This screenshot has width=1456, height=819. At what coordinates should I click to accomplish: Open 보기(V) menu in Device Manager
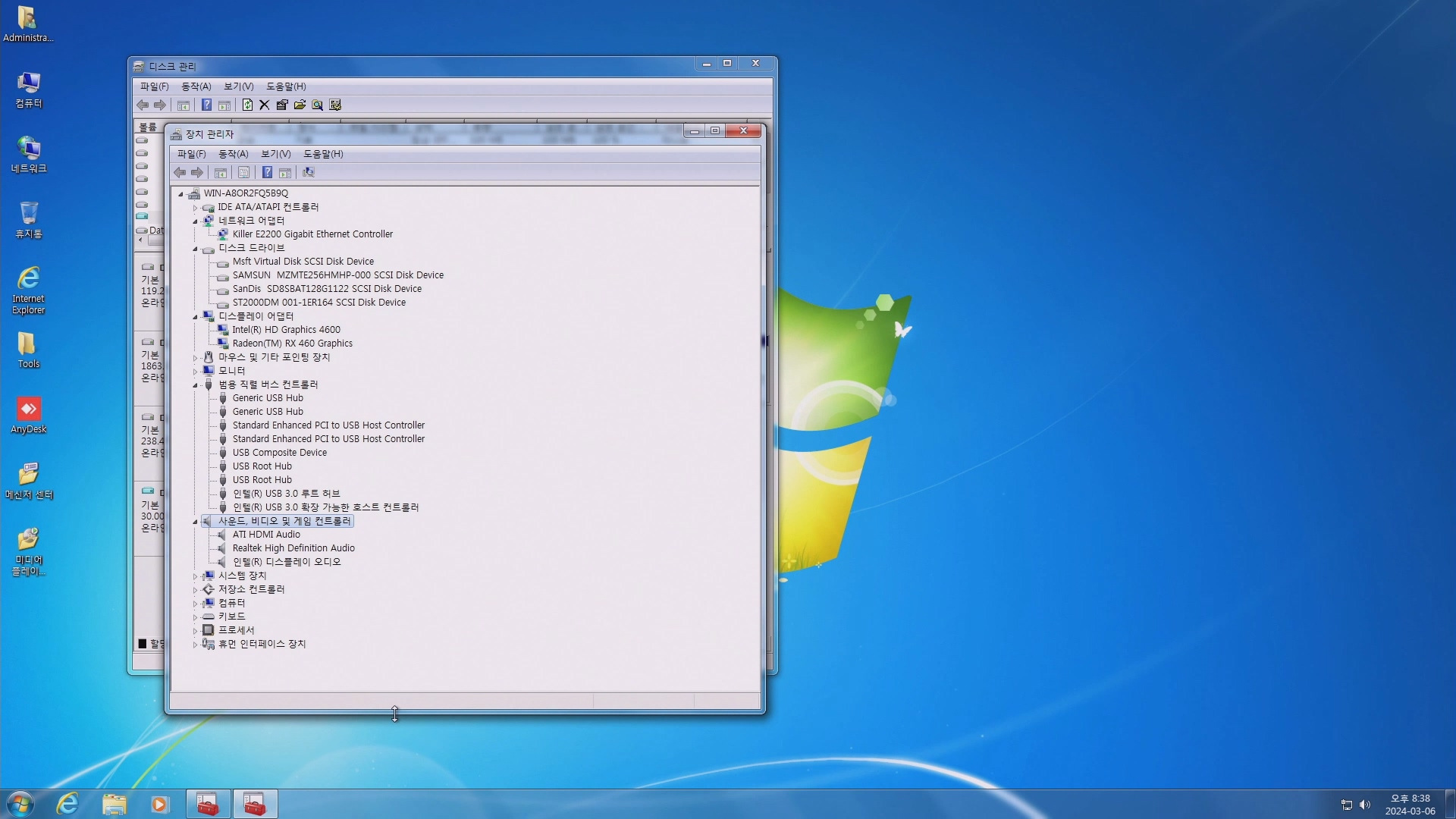pyautogui.click(x=276, y=154)
